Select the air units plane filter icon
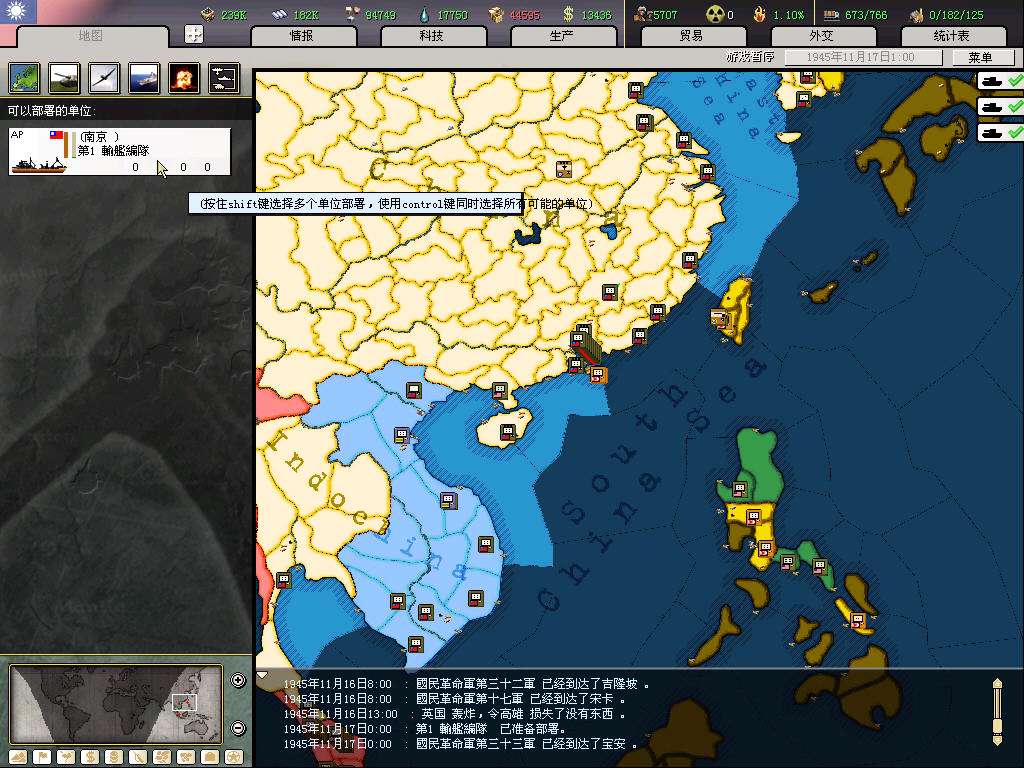 (104, 78)
